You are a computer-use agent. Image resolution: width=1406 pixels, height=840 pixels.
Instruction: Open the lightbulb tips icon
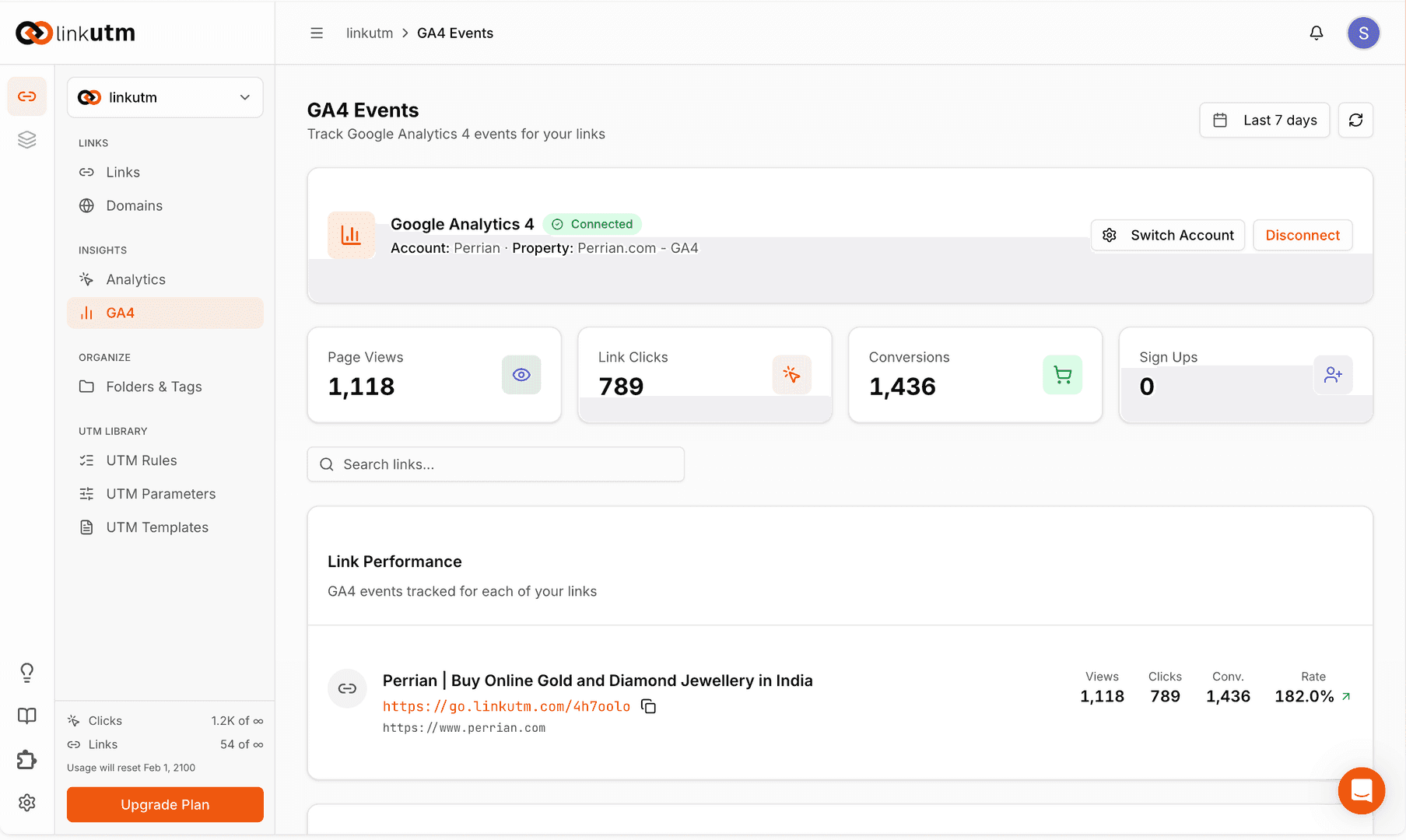(x=27, y=673)
